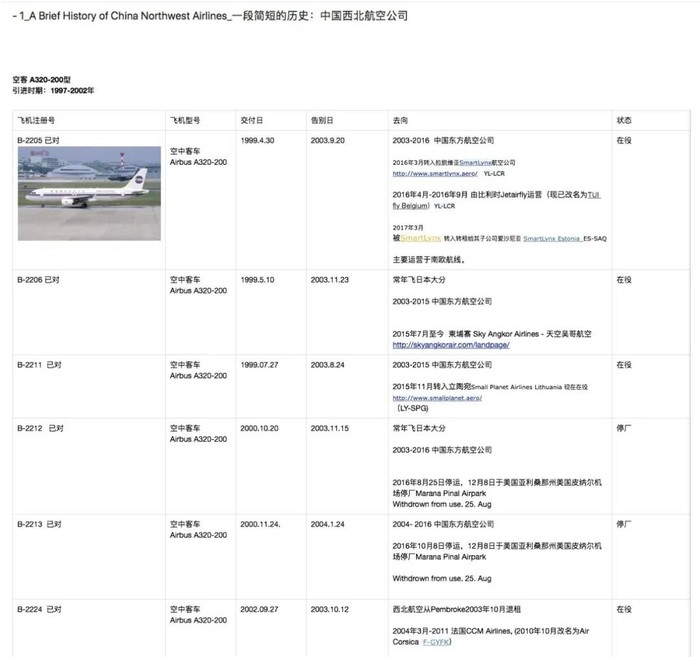The height and width of the screenshot is (657, 700).
Task: Click the farewell date 2003.8.24
Action: click(x=328, y=365)
